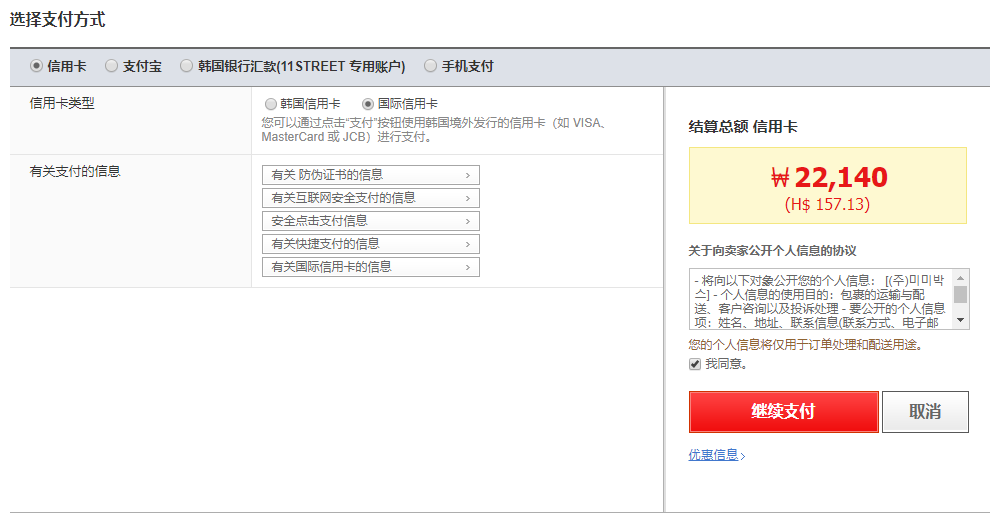This screenshot has height=530, width=1000.
Task: Select 手机支付 payment method
Action: point(431,67)
